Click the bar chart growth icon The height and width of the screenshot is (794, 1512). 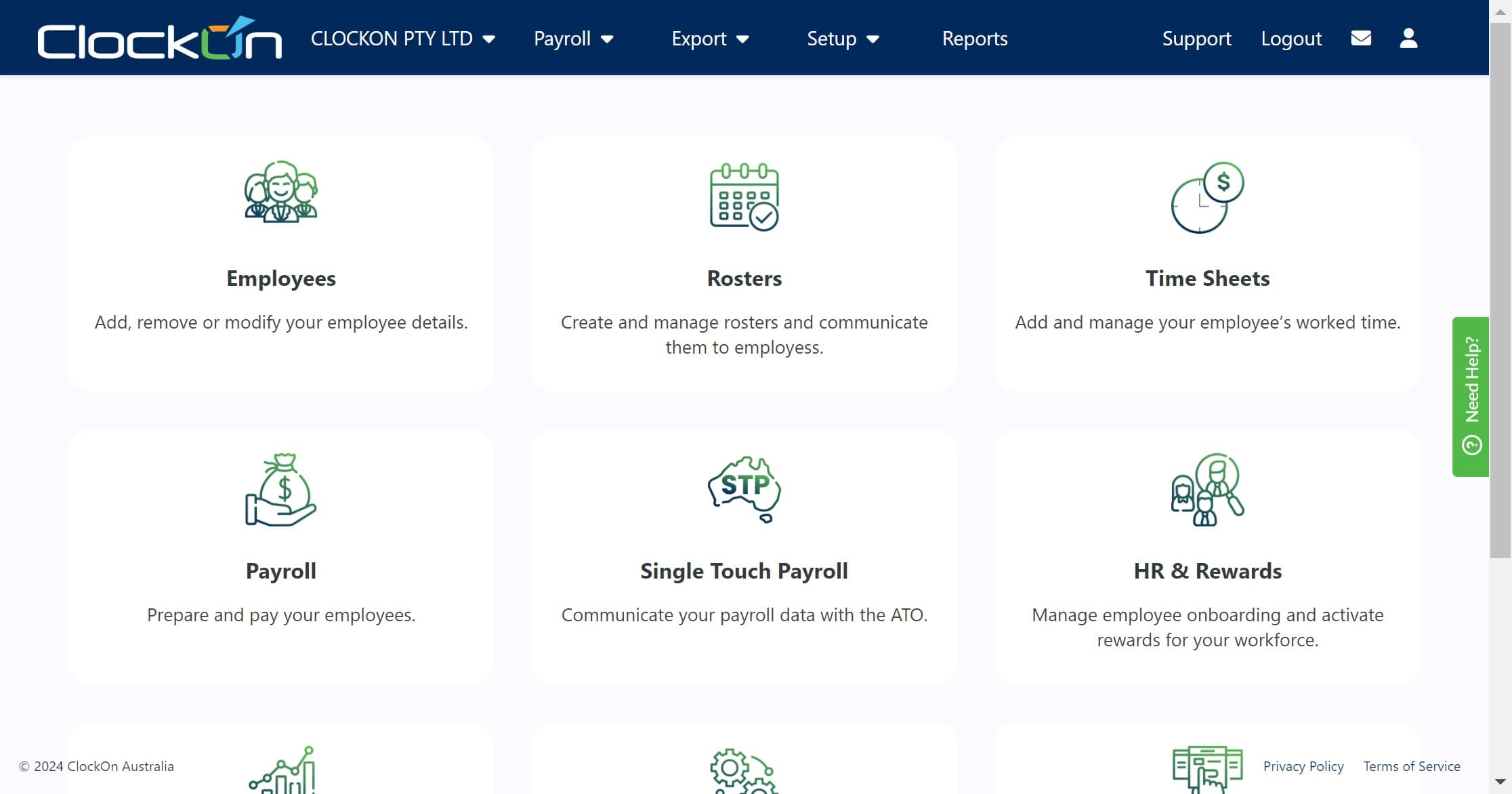[x=282, y=770]
